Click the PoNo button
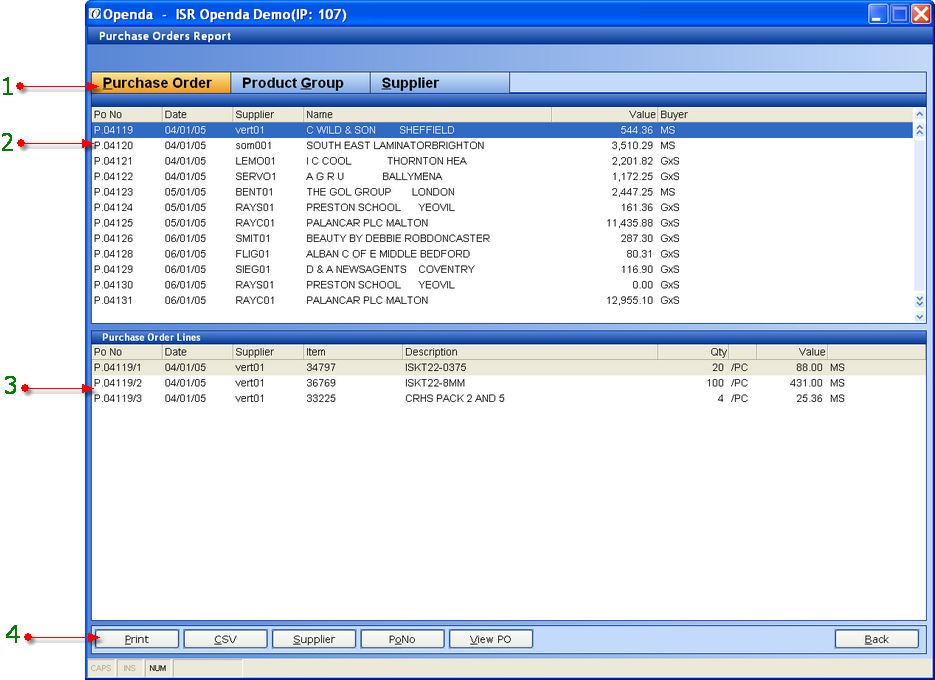The image size is (935, 680). coord(402,639)
